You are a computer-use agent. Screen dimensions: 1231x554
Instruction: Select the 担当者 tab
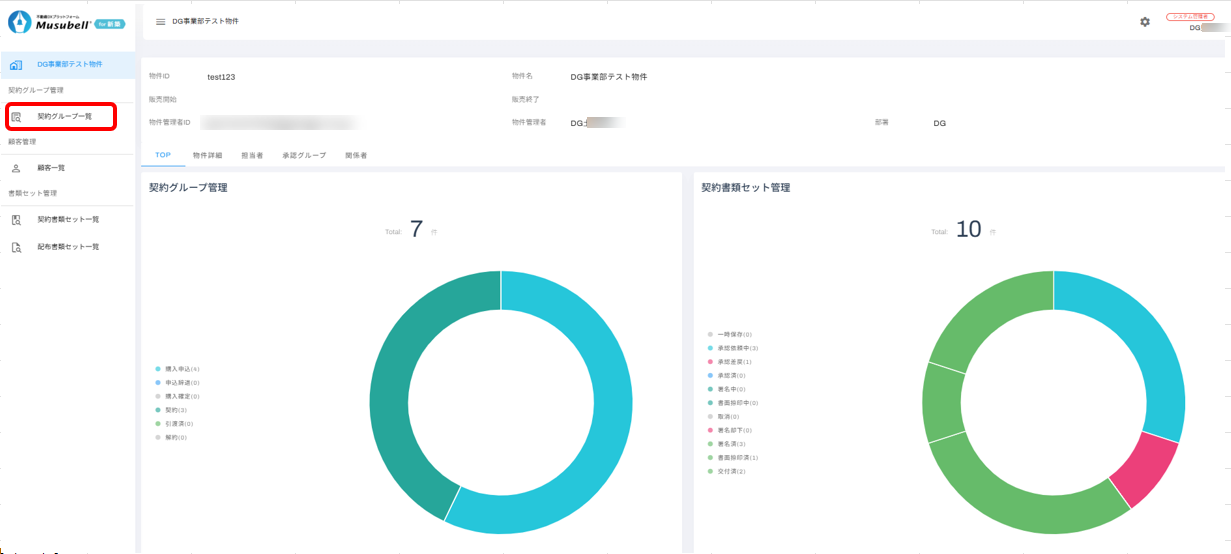pyautogui.click(x=252, y=156)
